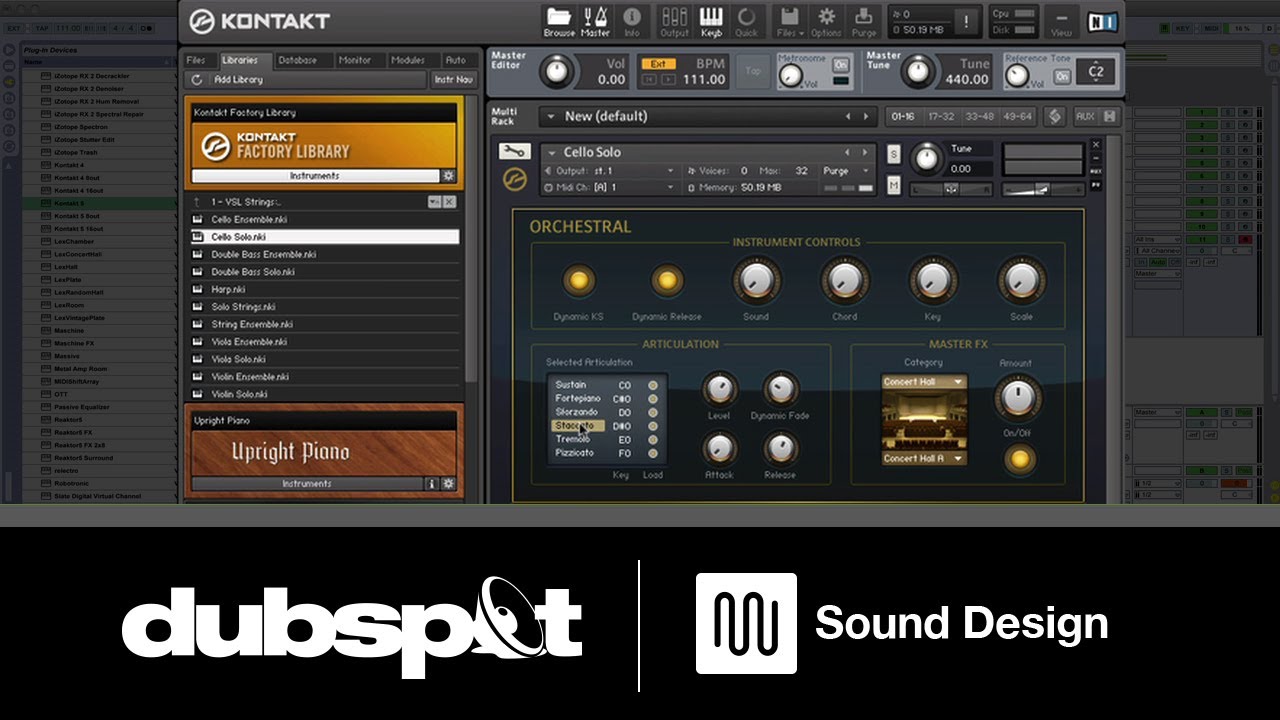Select next Cello Solo instrument arrow

[x=866, y=152]
